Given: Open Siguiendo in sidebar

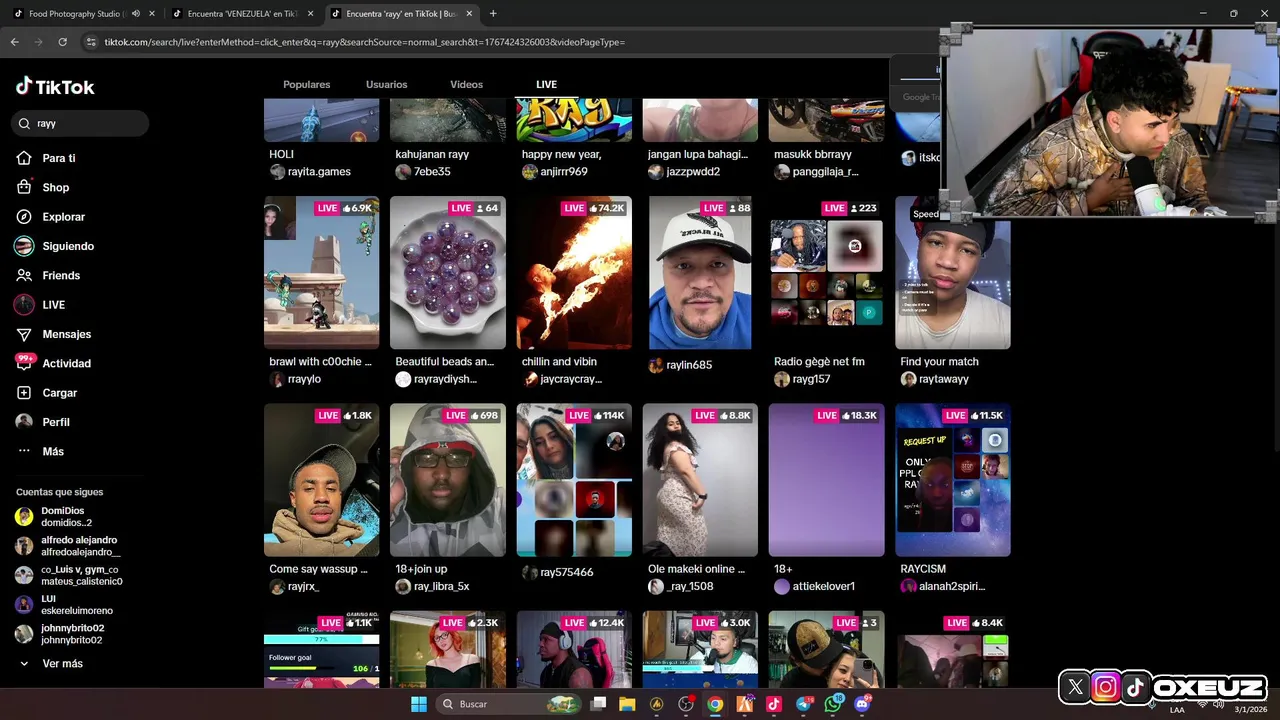Looking at the screenshot, I should [x=68, y=246].
